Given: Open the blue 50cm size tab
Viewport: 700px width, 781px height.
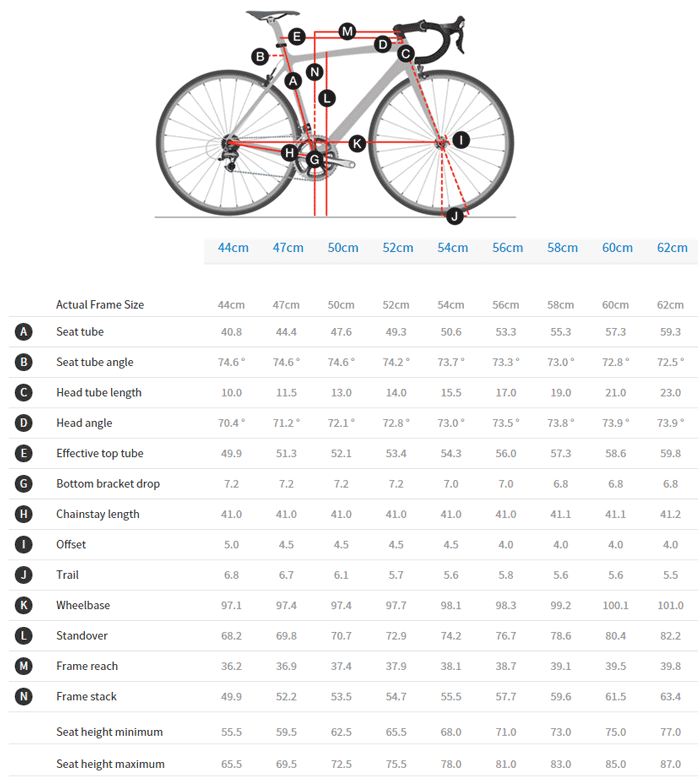Looking at the screenshot, I should click(343, 248).
